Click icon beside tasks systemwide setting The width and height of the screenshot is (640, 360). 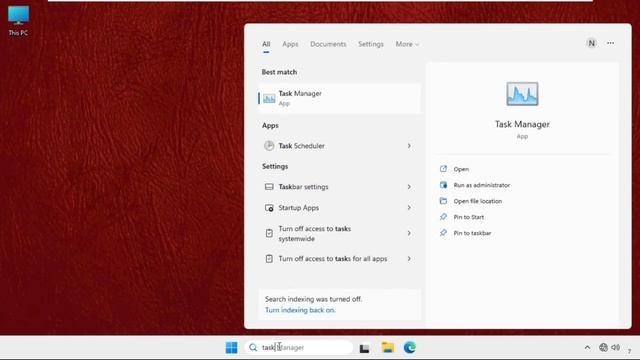pos(269,233)
